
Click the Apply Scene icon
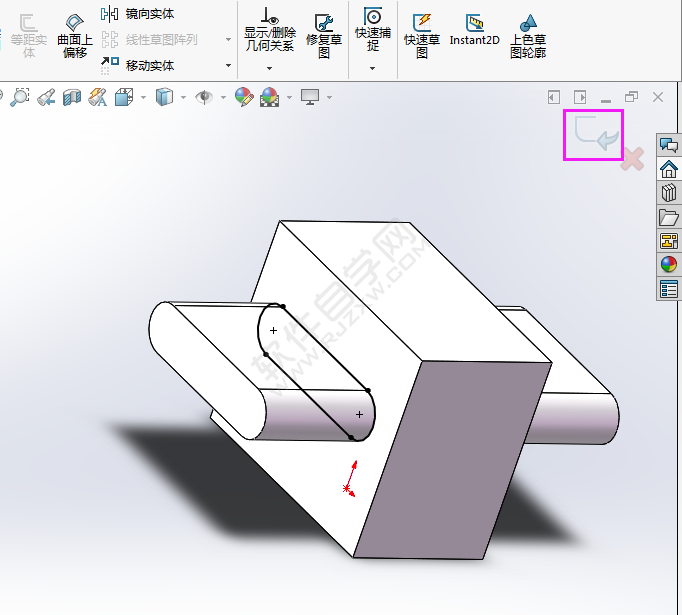270,97
